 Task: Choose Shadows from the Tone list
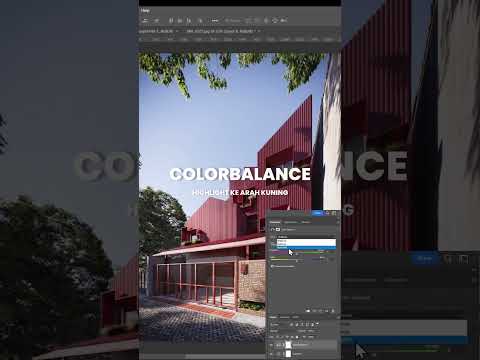(306, 241)
